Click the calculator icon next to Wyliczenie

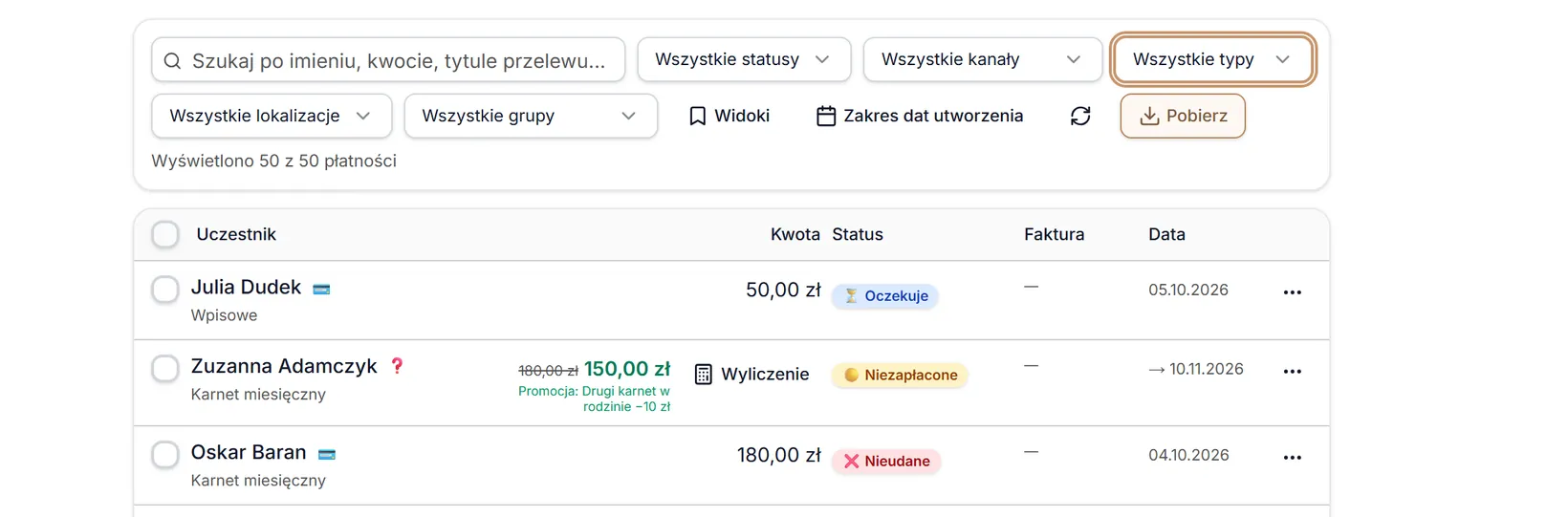tap(703, 375)
